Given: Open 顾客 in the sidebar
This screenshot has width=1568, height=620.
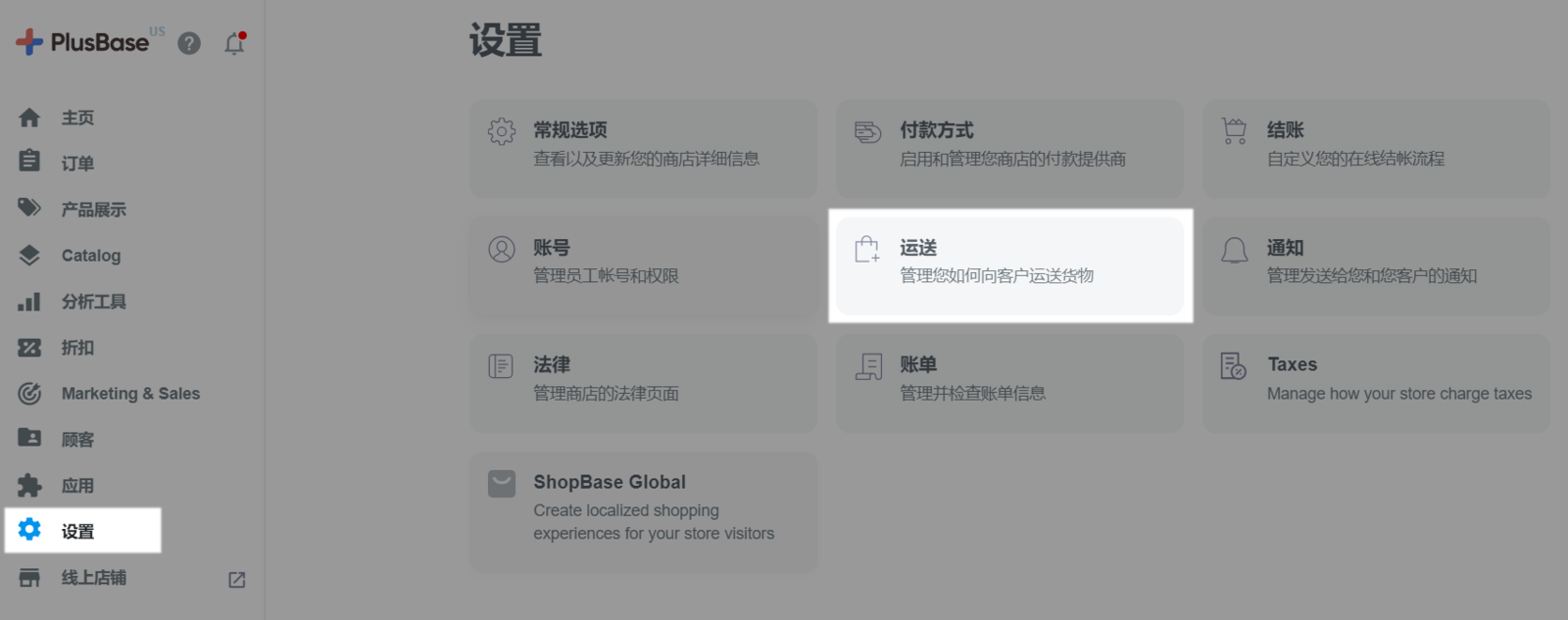Looking at the screenshot, I should coord(78,440).
